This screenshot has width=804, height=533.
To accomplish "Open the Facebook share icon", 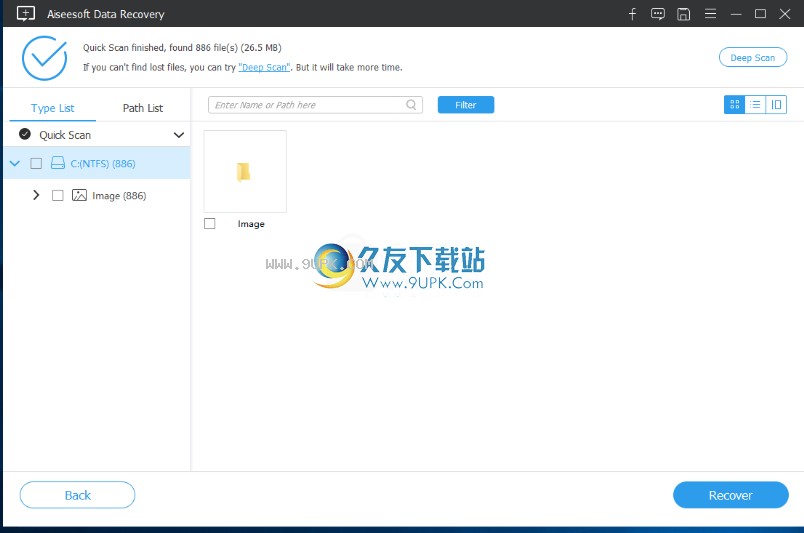I will coord(632,14).
